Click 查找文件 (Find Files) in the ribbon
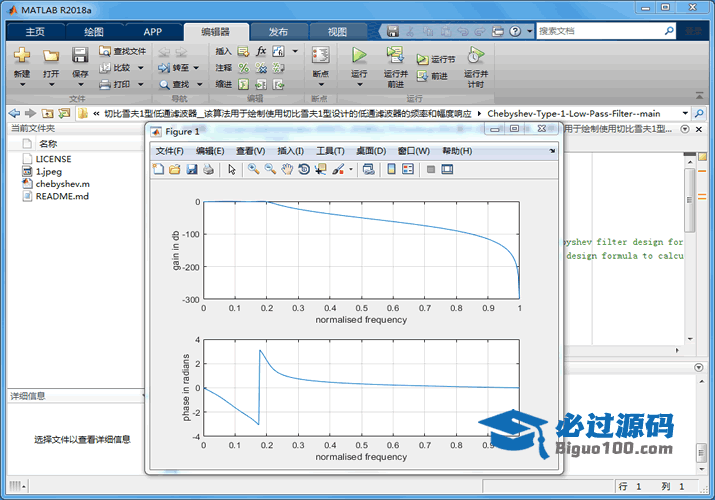 point(123,51)
